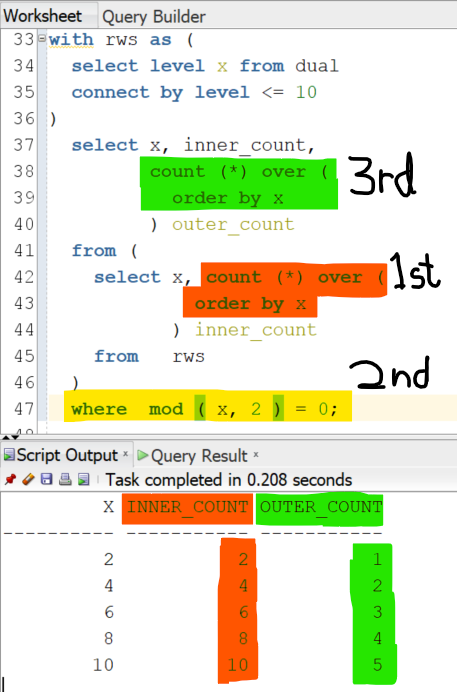Screen dimensions: 457x692
Task: Click the X column header in output
Action: (x=109, y=507)
